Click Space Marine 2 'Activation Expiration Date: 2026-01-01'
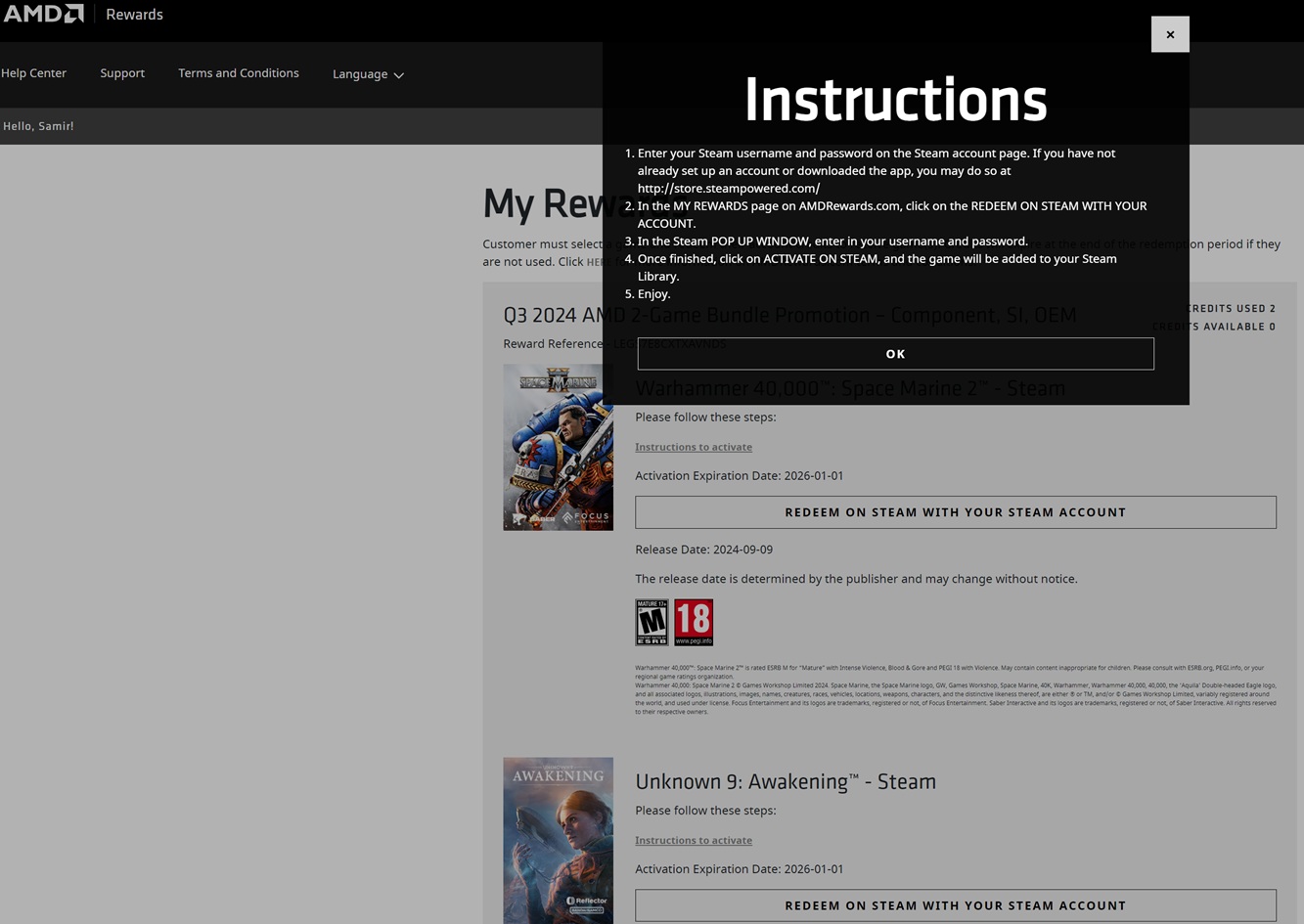 coord(739,475)
